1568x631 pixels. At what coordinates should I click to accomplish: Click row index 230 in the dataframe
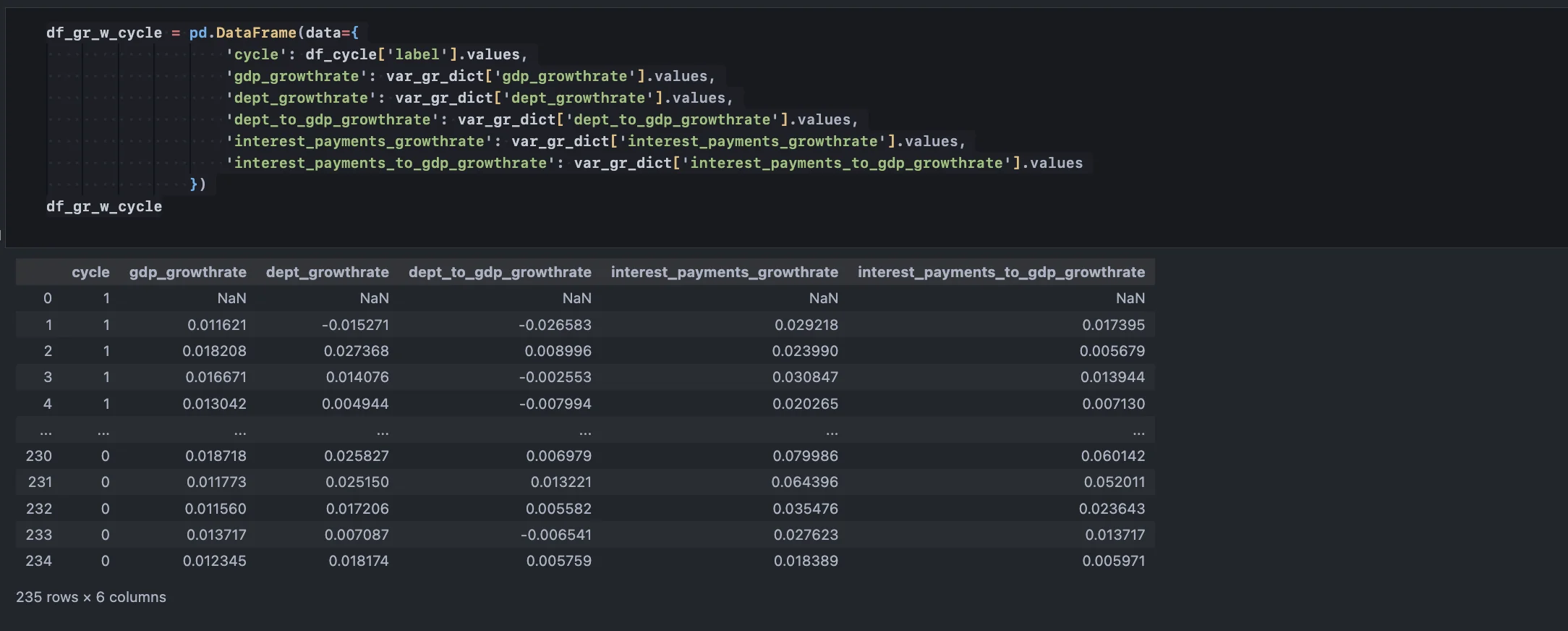pyautogui.click(x=39, y=456)
